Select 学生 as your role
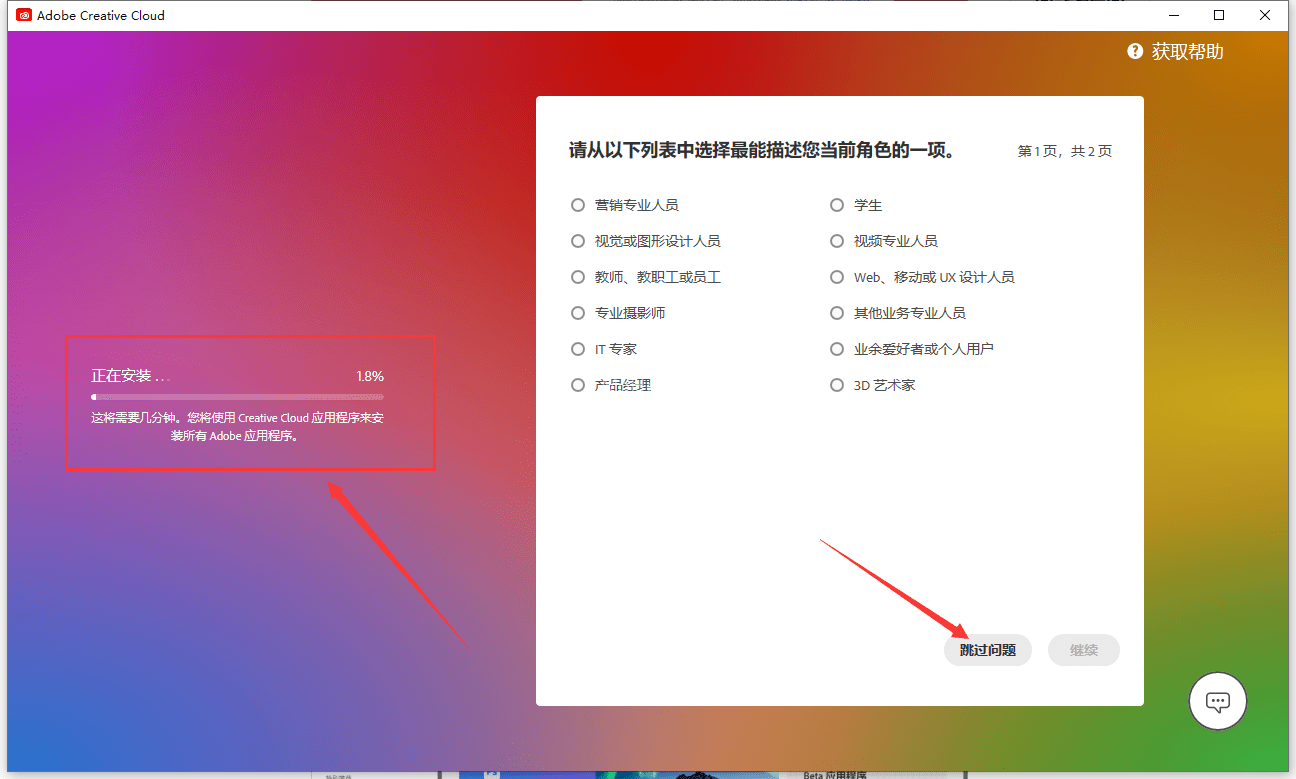The width and height of the screenshot is (1296, 779). pos(837,205)
